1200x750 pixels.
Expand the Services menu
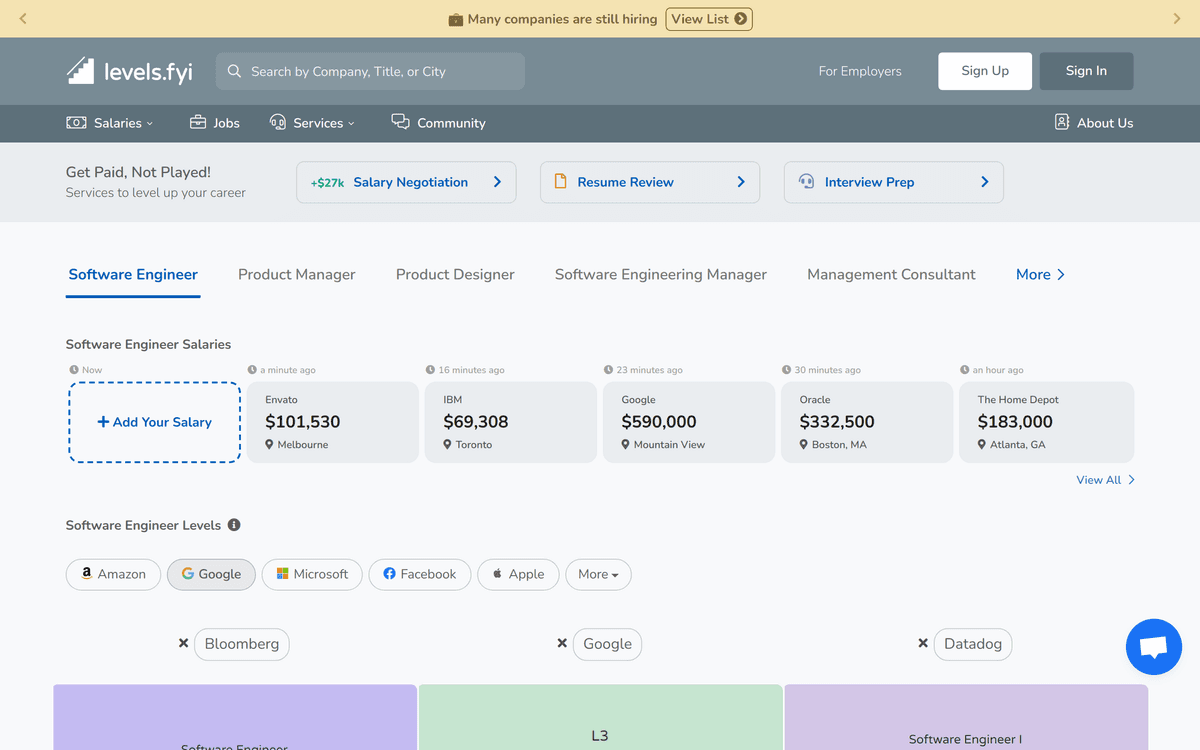[312, 123]
